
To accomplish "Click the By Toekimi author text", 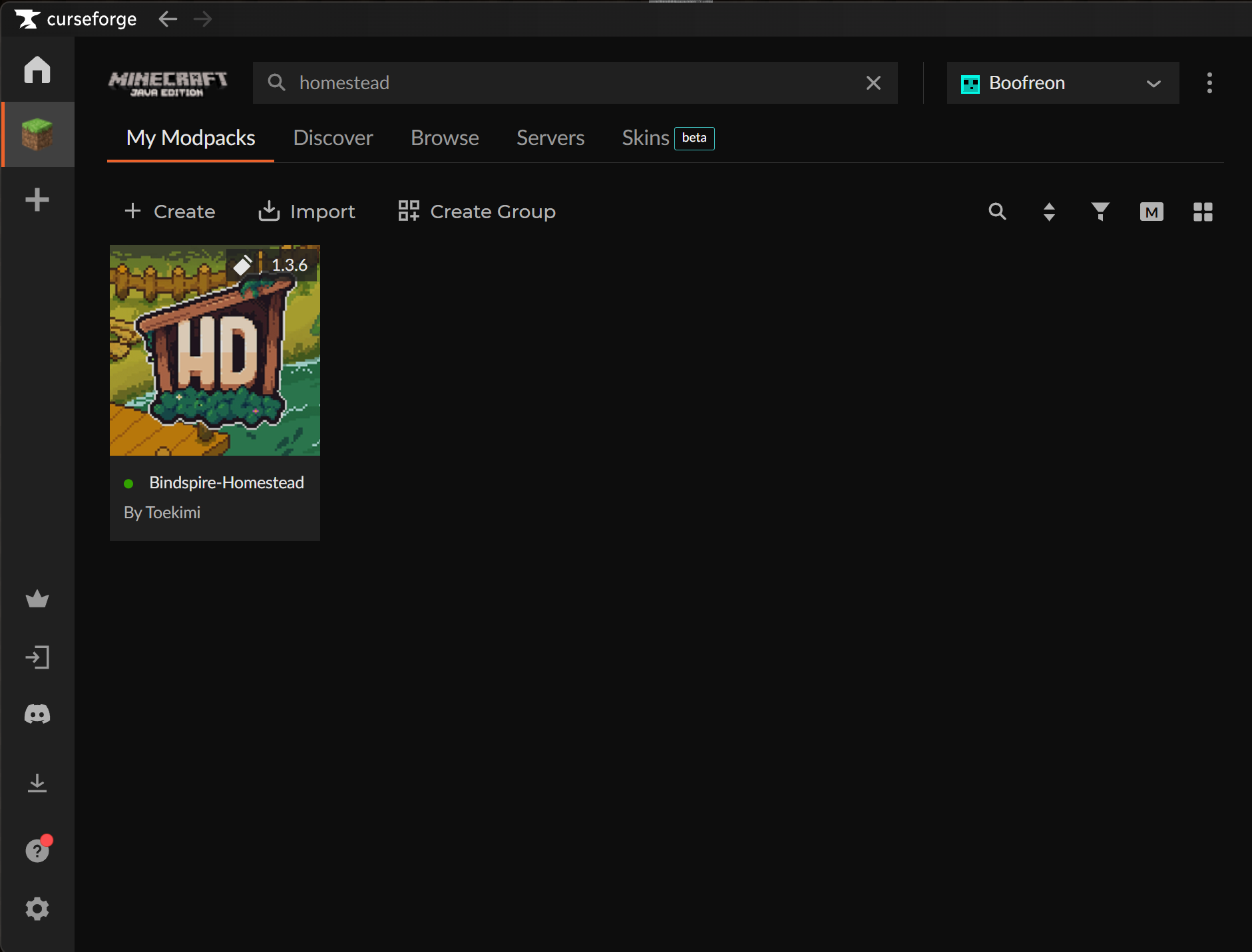I will [162, 512].
